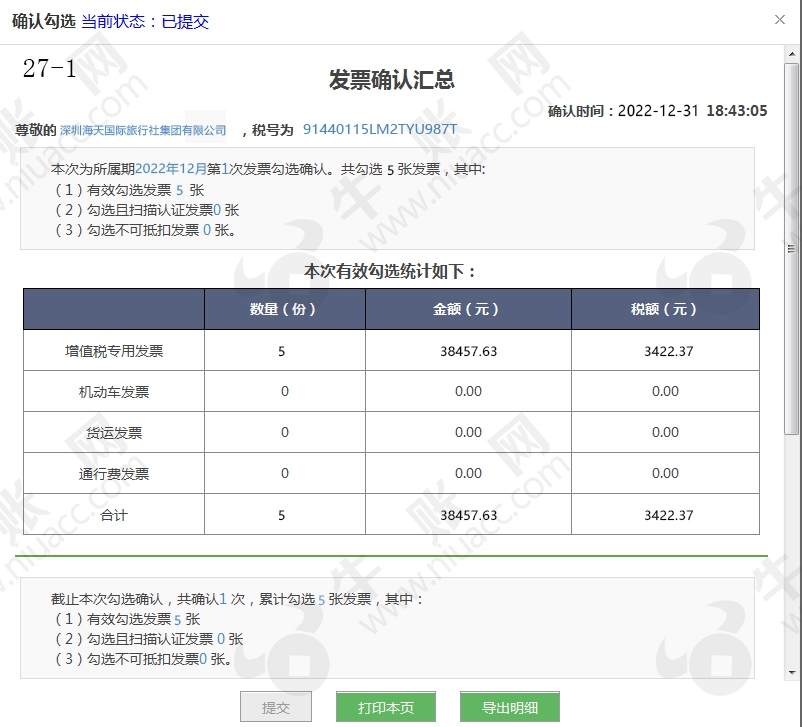Click the 当前状态：已提交 status text
The height and width of the screenshot is (727, 802).
[145, 21]
